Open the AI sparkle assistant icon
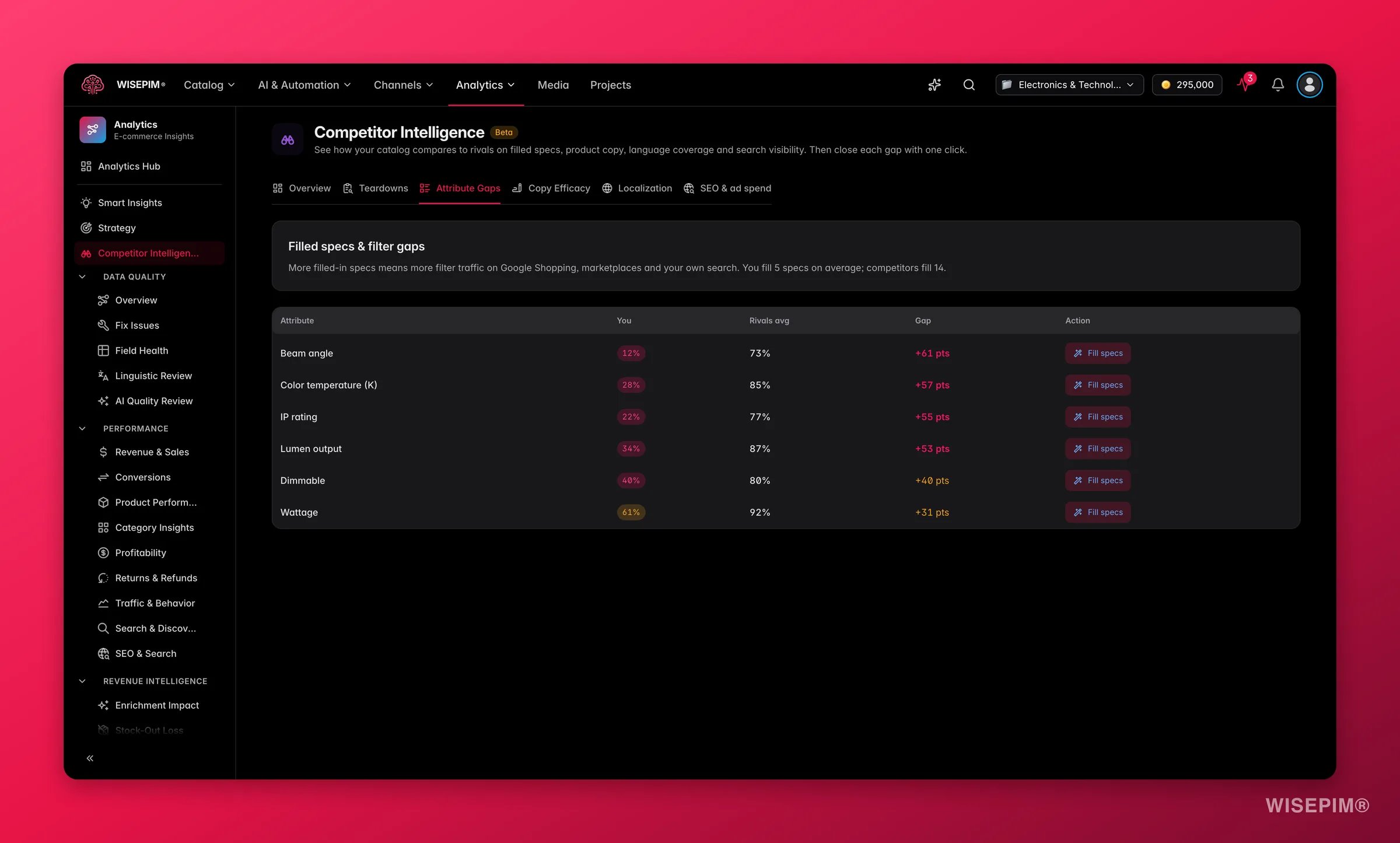Image resolution: width=1400 pixels, height=843 pixels. click(x=935, y=85)
